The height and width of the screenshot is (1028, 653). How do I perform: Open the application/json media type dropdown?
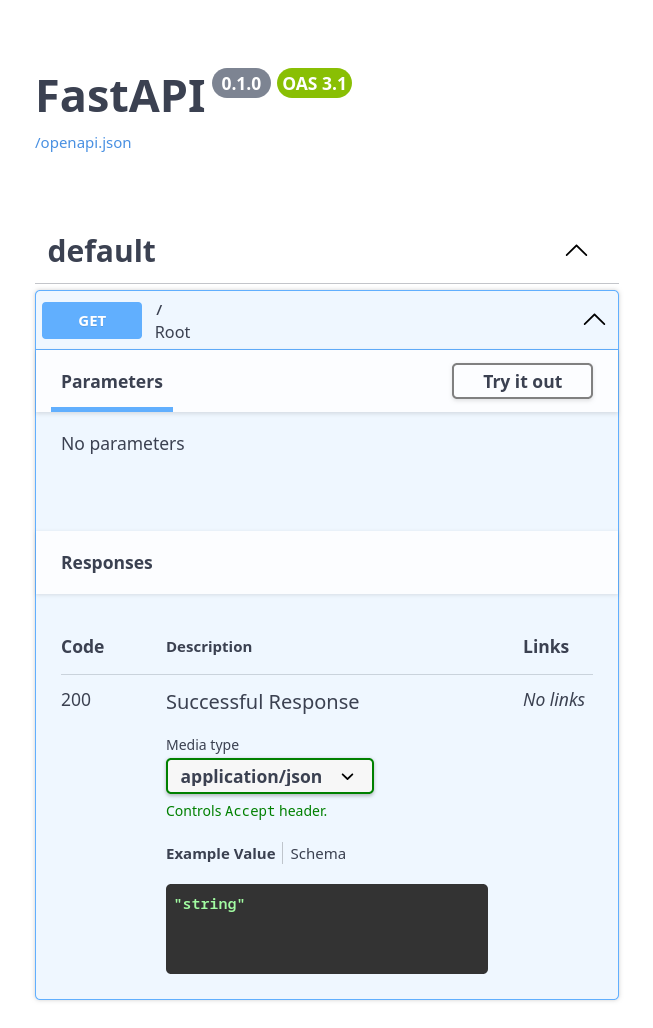pyautogui.click(x=269, y=776)
